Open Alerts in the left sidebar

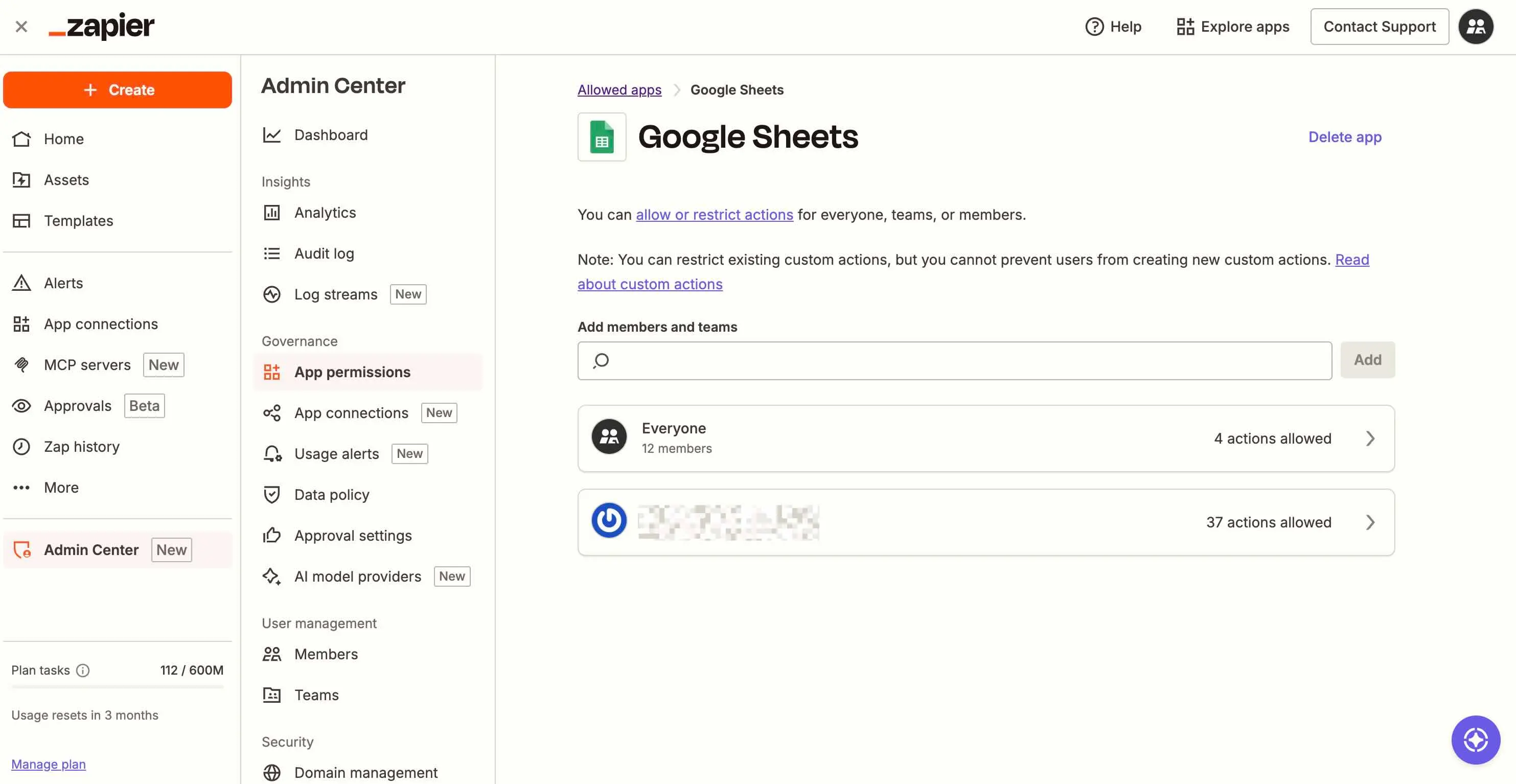[x=118, y=283]
